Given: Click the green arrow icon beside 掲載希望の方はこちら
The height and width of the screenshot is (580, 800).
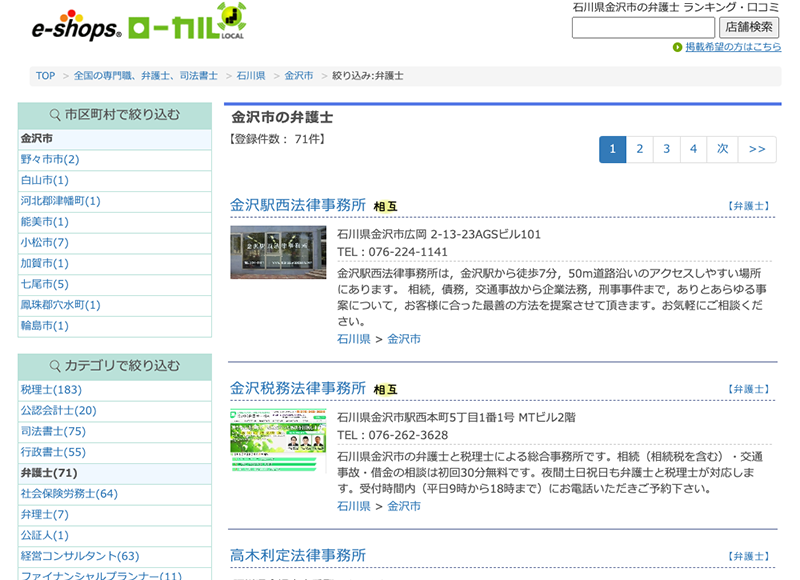Looking at the screenshot, I should pyautogui.click(x=677, y=47).
